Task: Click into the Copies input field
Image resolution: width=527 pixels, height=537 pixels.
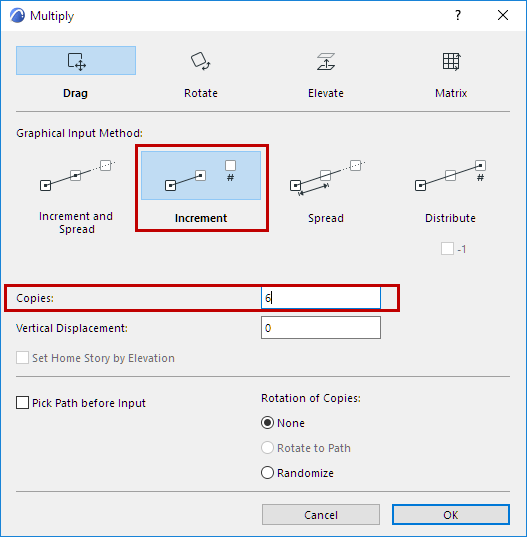Action: click(321, 298)
